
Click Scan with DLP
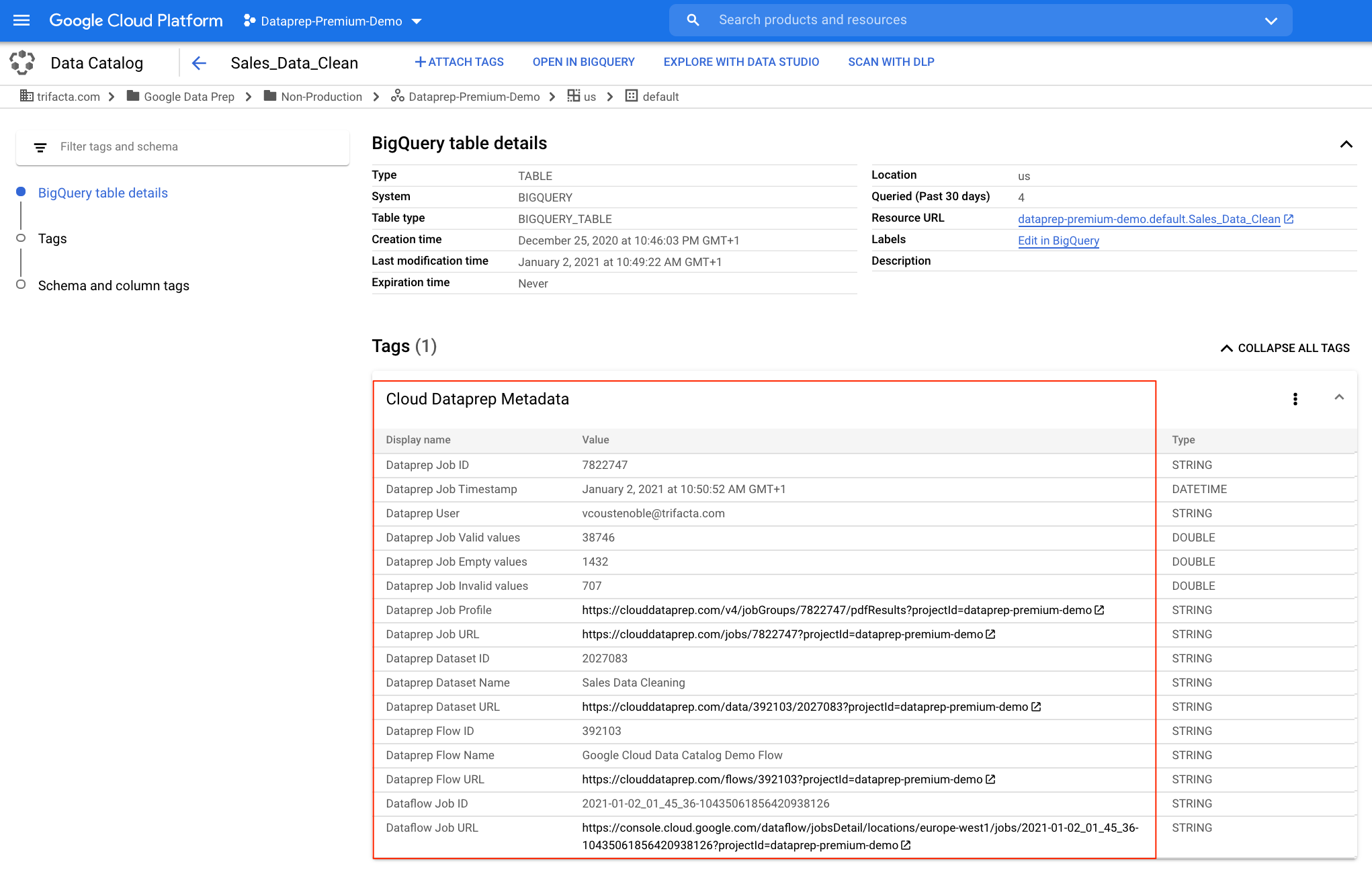coord(891,62)
